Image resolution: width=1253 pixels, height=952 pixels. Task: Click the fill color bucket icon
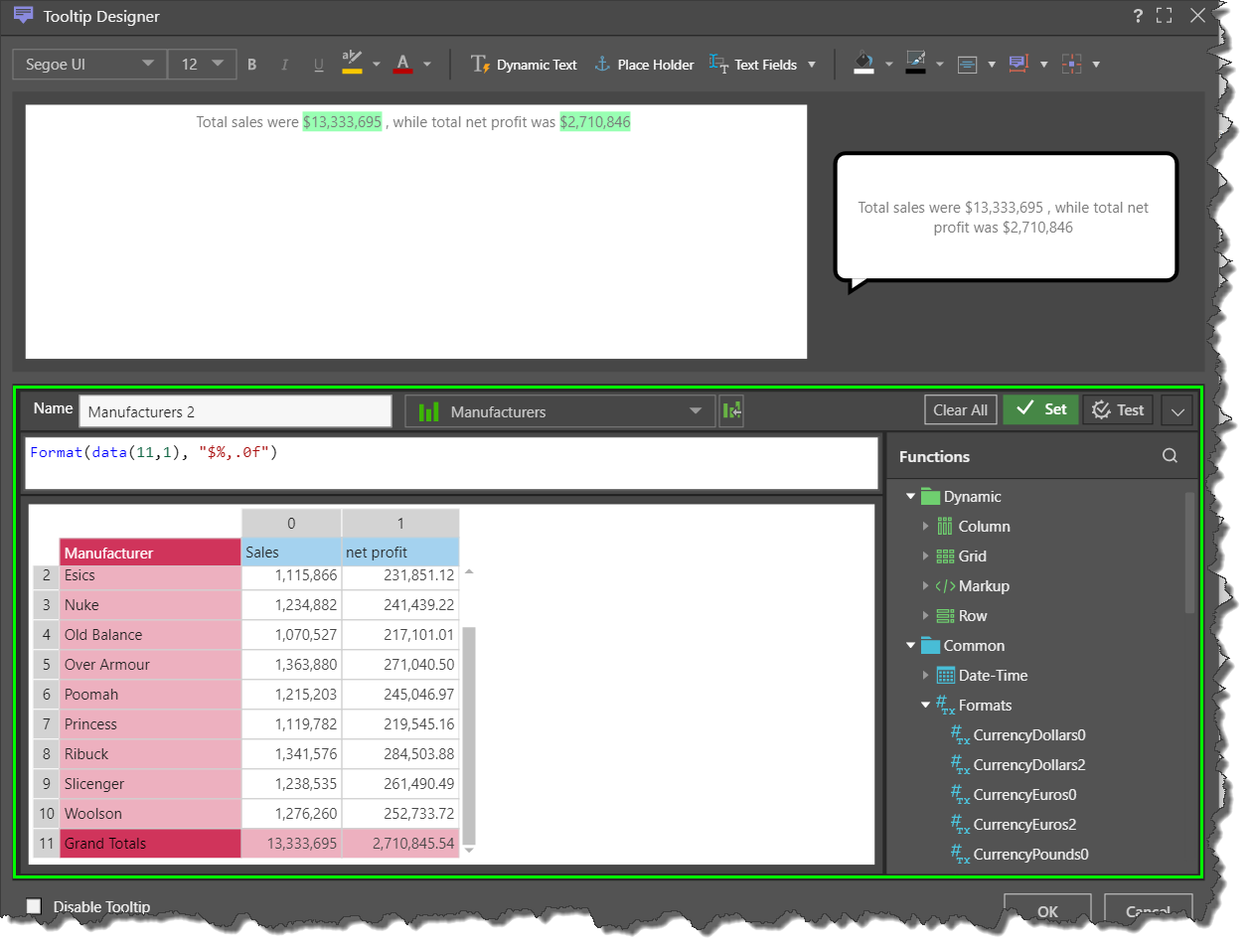click(863, 64)
